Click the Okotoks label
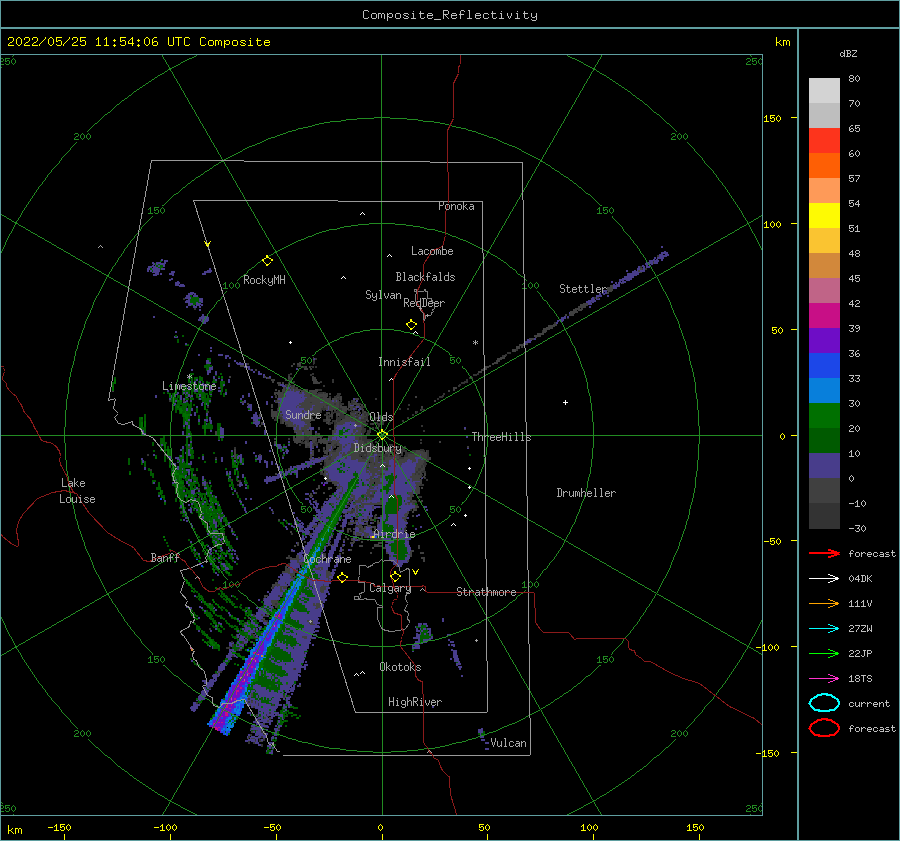Viewport: 900px width, 841px height. click(400, 667)
